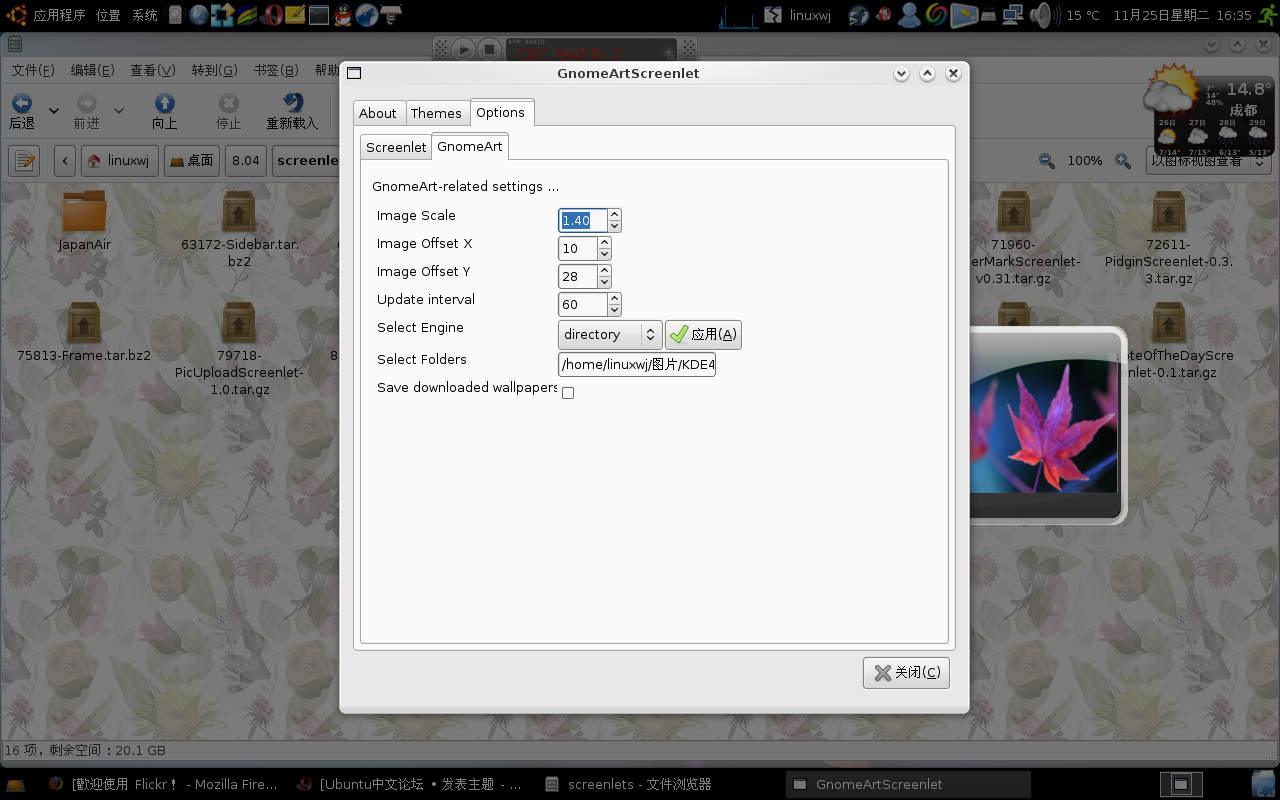Open the 编辑(E) menu in file browser
1280x800 pixels.
tap(92, 70)
